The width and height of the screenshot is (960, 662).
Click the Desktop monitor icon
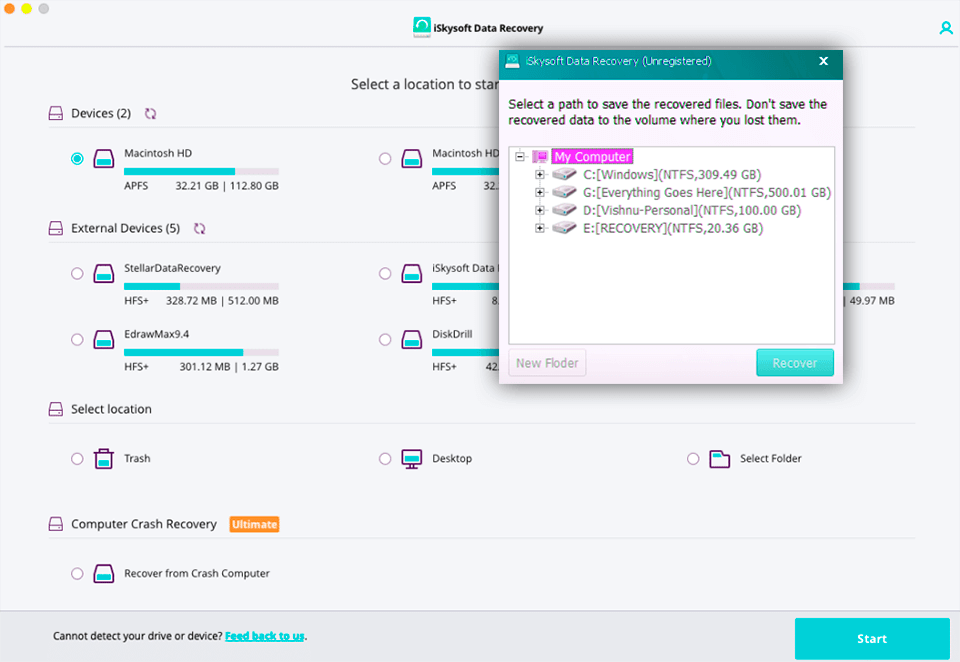tap(411, 459)
